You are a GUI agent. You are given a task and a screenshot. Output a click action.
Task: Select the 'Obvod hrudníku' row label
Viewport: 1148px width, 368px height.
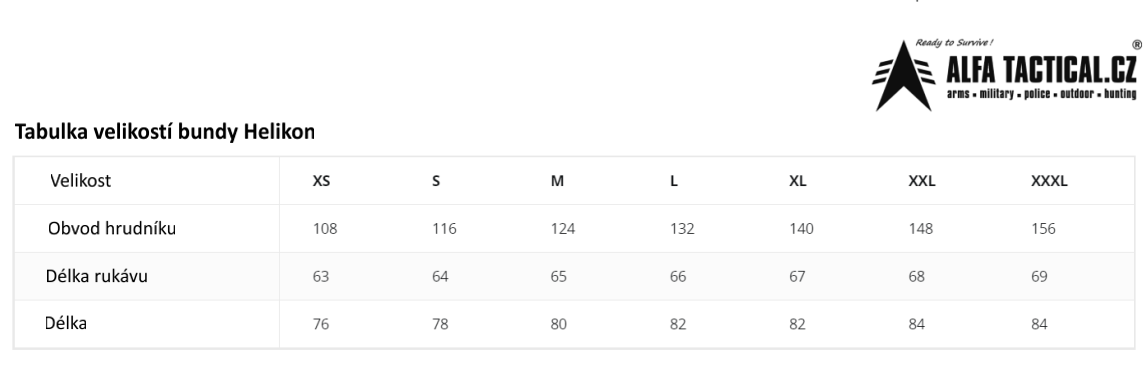(x=112, y=228)
